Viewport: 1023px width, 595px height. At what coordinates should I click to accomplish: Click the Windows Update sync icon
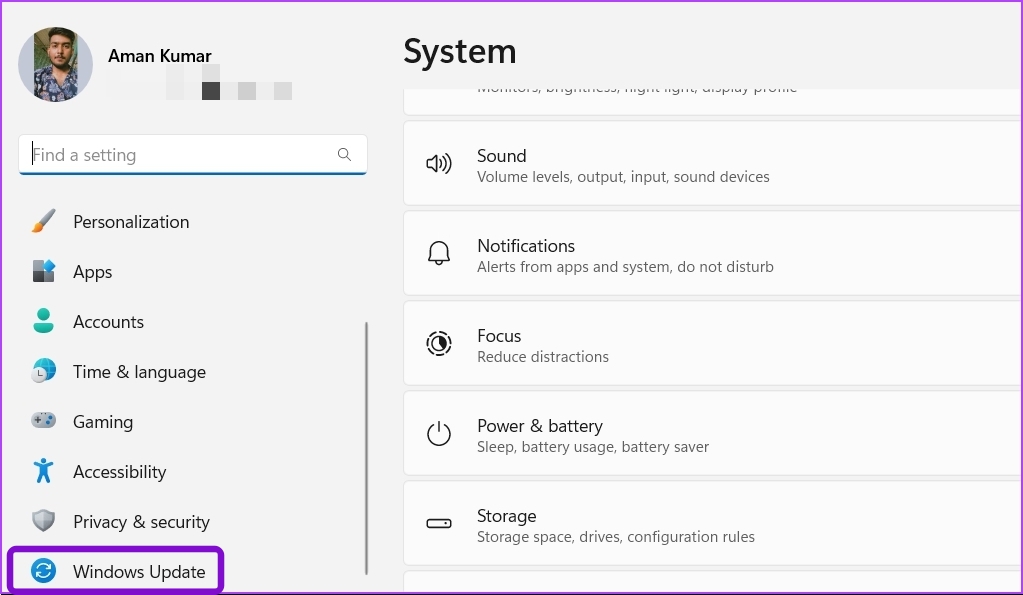[x=44, y=571]
